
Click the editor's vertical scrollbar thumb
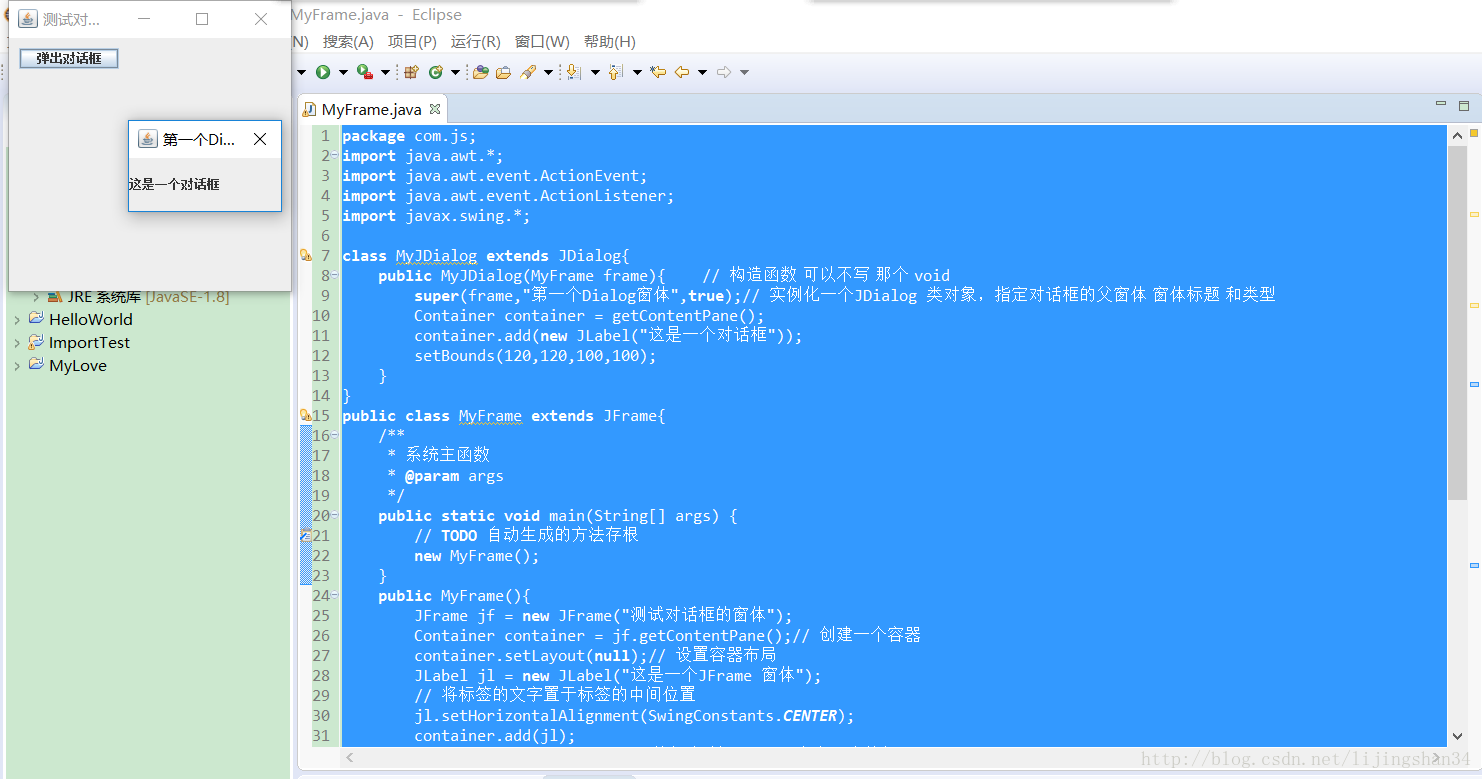1457,324
